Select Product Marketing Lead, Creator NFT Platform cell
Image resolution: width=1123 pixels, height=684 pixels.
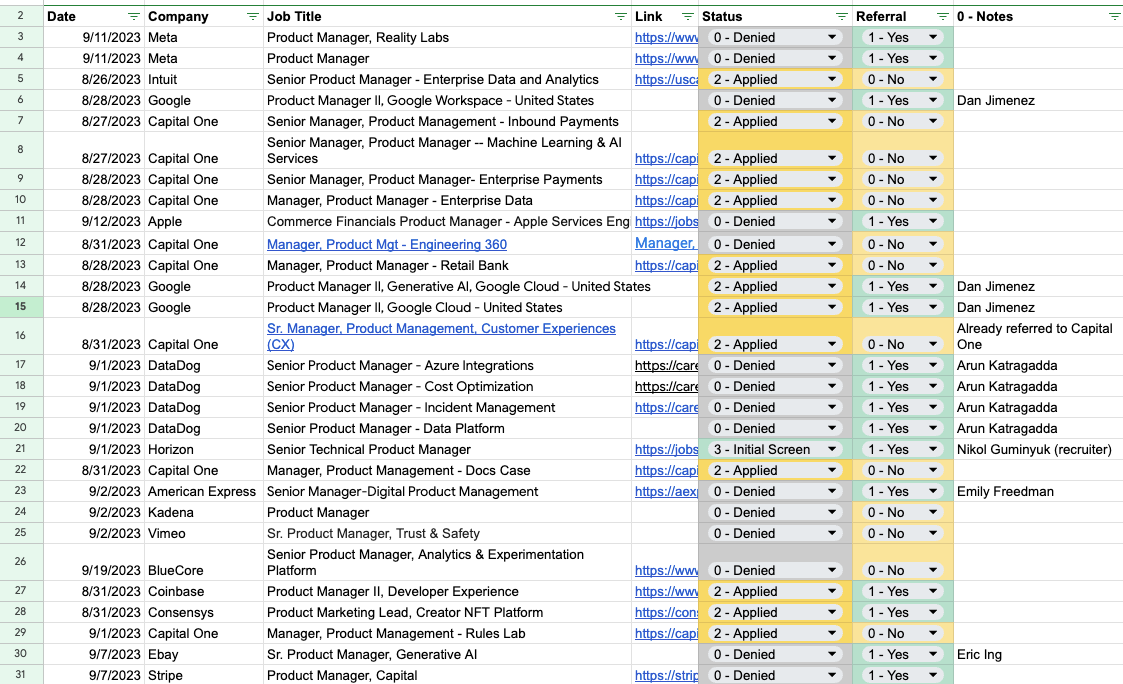pyautogui.click(x=447, y=612)
